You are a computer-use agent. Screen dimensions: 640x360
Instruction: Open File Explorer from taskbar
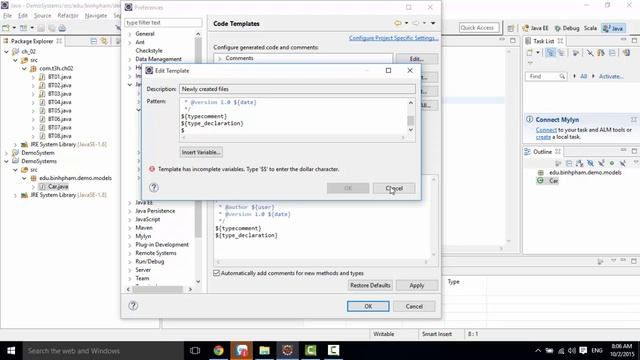click(264, 351)
